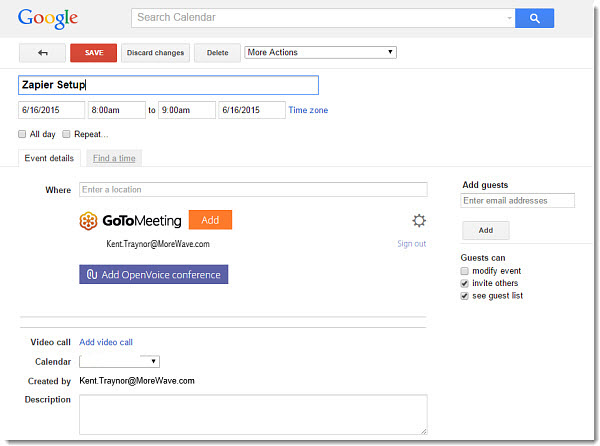Toggle the Repeat checkbox
The height and width of the screenshot is (446, 600).
click(67, 134)
